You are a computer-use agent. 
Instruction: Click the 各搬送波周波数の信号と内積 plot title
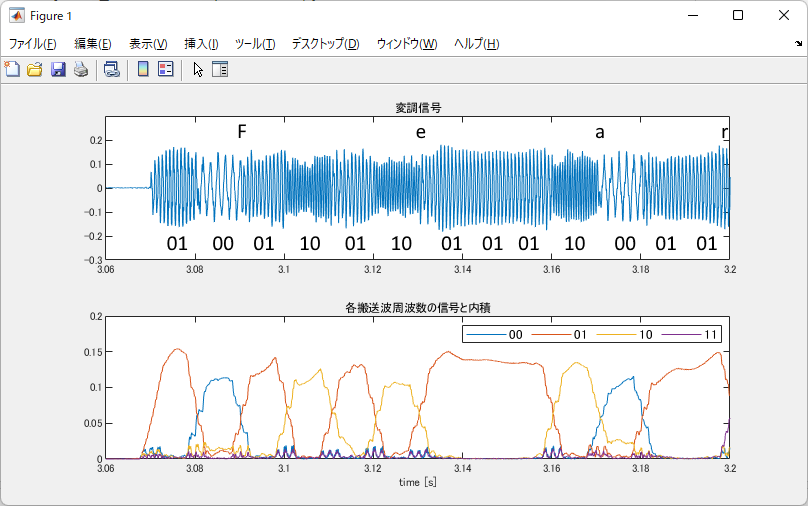tap(418, 308)
